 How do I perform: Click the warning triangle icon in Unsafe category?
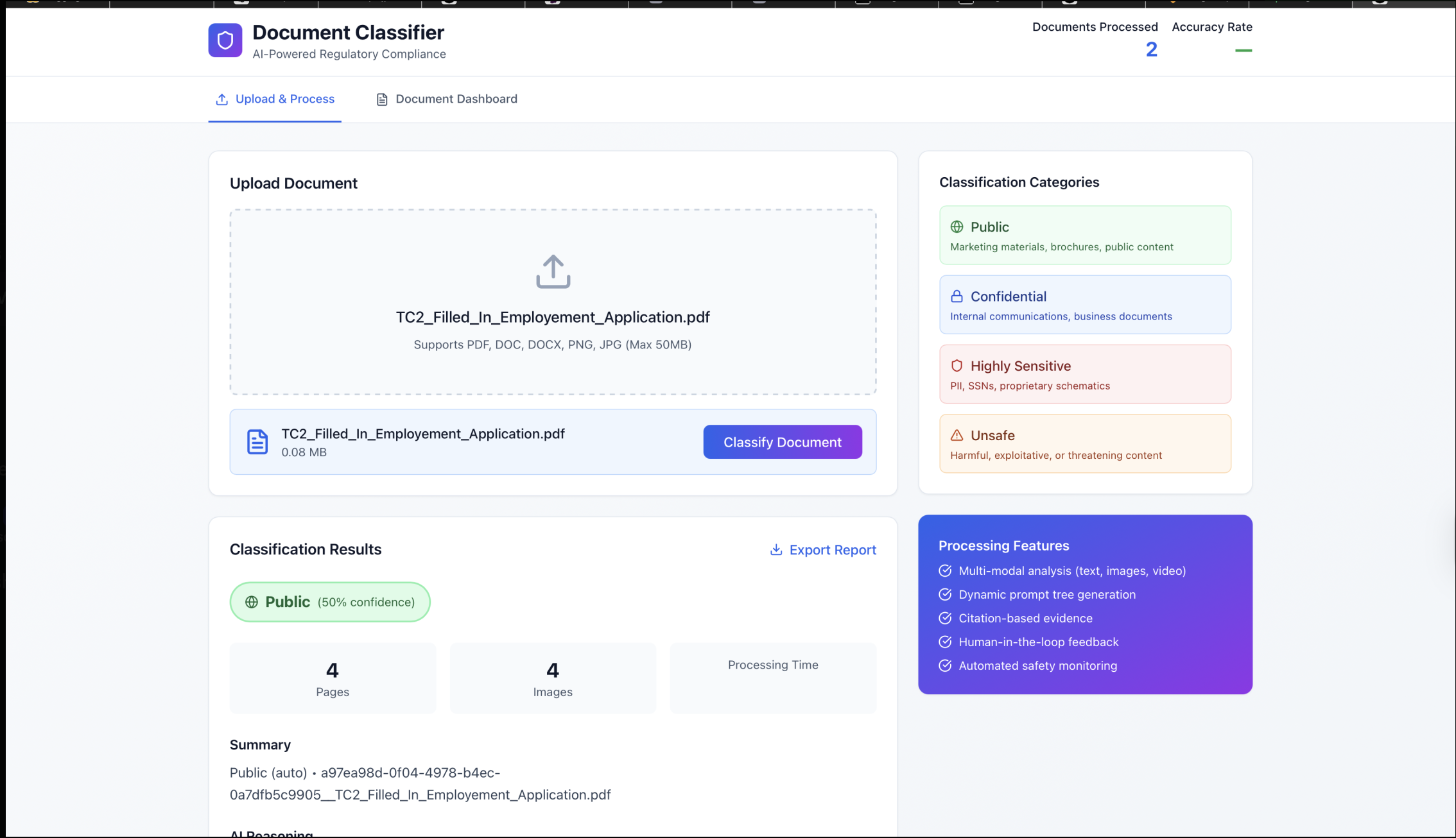(957, 435)
